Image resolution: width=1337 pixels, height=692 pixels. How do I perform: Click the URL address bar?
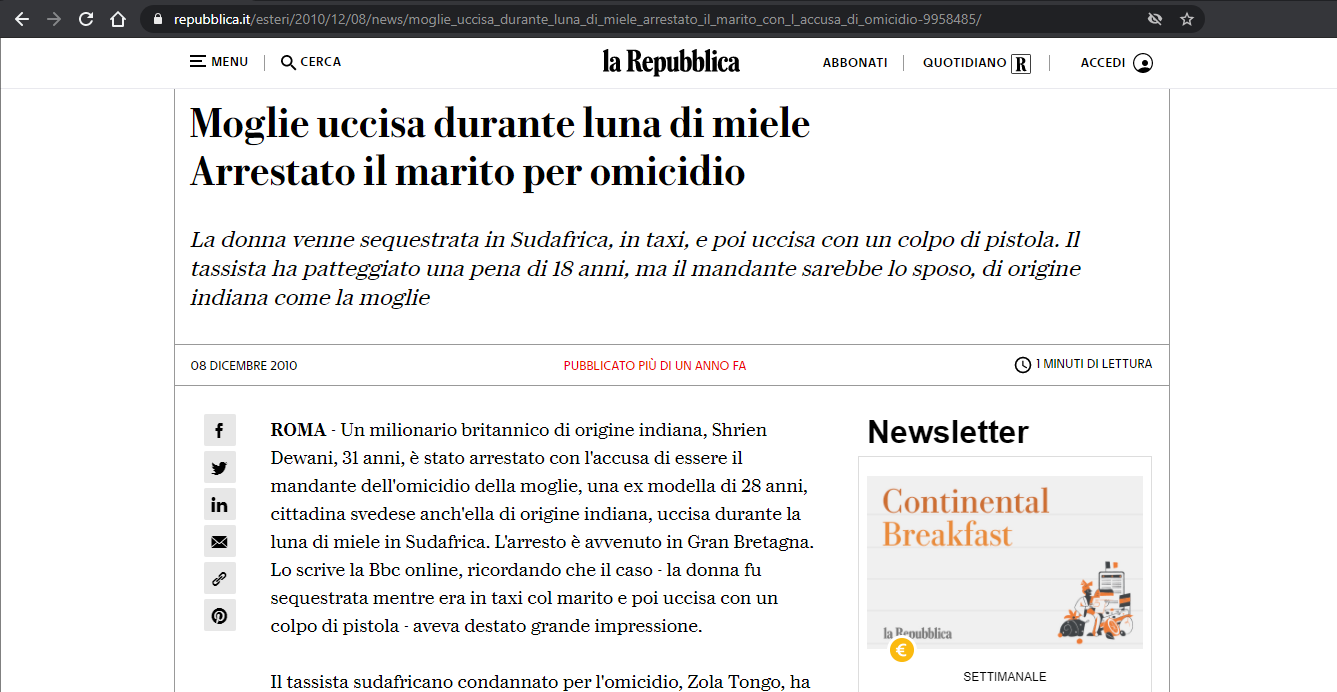coord(600,19)
